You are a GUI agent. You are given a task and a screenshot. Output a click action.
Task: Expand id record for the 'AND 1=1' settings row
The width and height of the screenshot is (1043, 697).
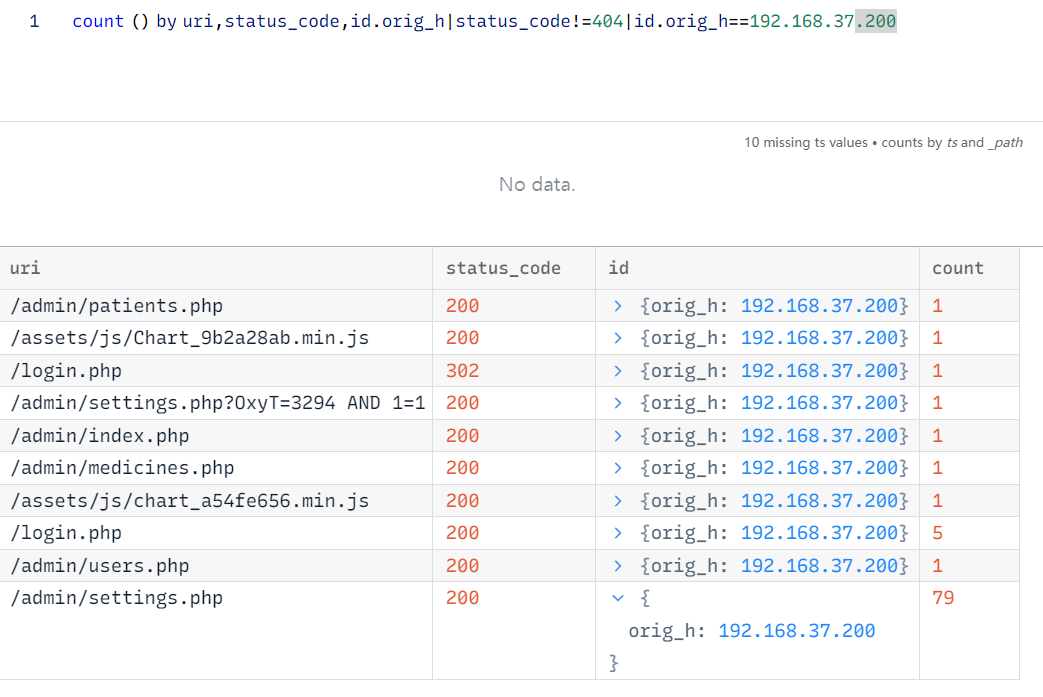pos(618,403)
